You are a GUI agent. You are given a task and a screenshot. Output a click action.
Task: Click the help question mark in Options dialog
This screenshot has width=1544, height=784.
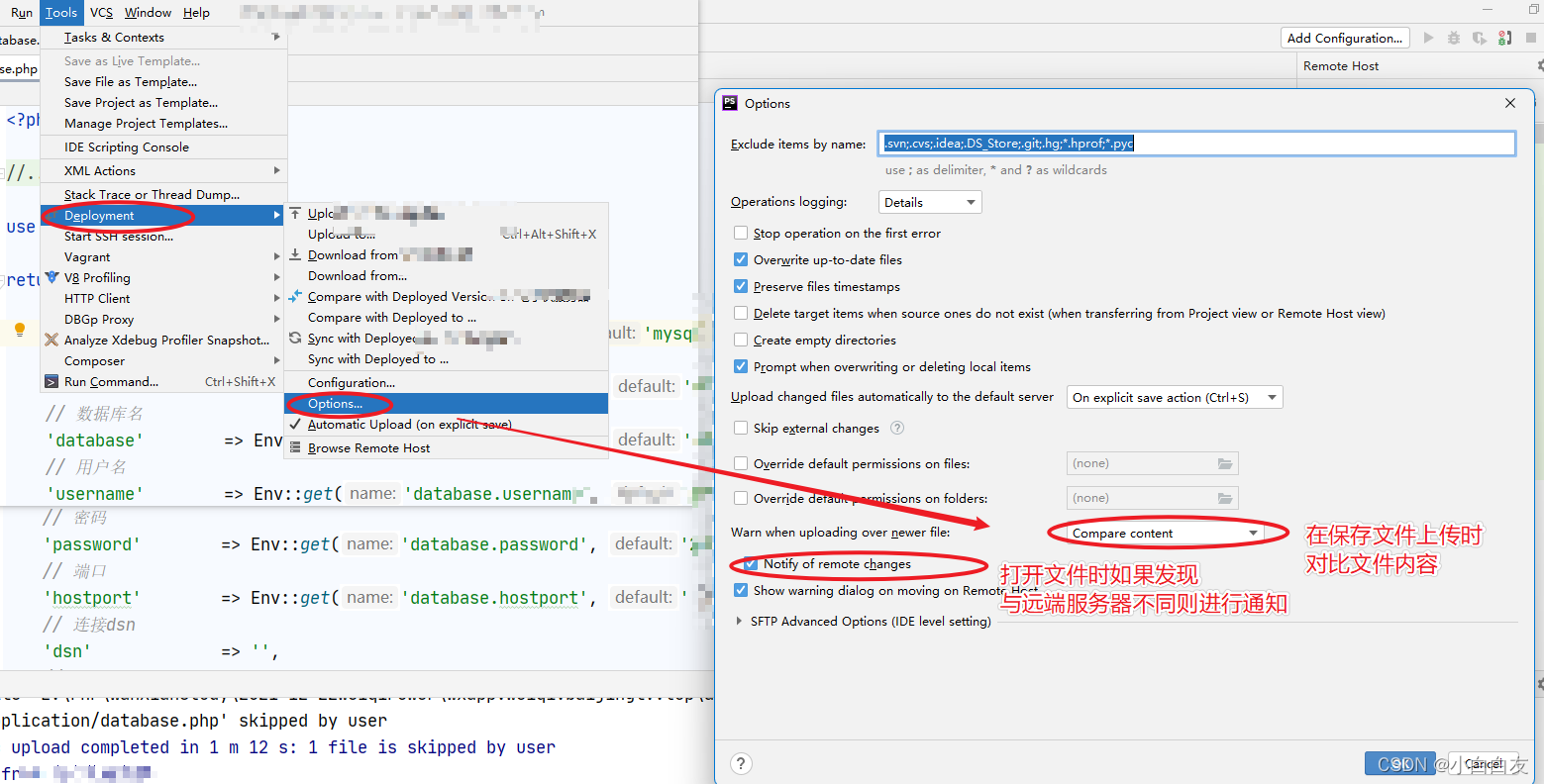pyautogui.click(x=741, y=763)
